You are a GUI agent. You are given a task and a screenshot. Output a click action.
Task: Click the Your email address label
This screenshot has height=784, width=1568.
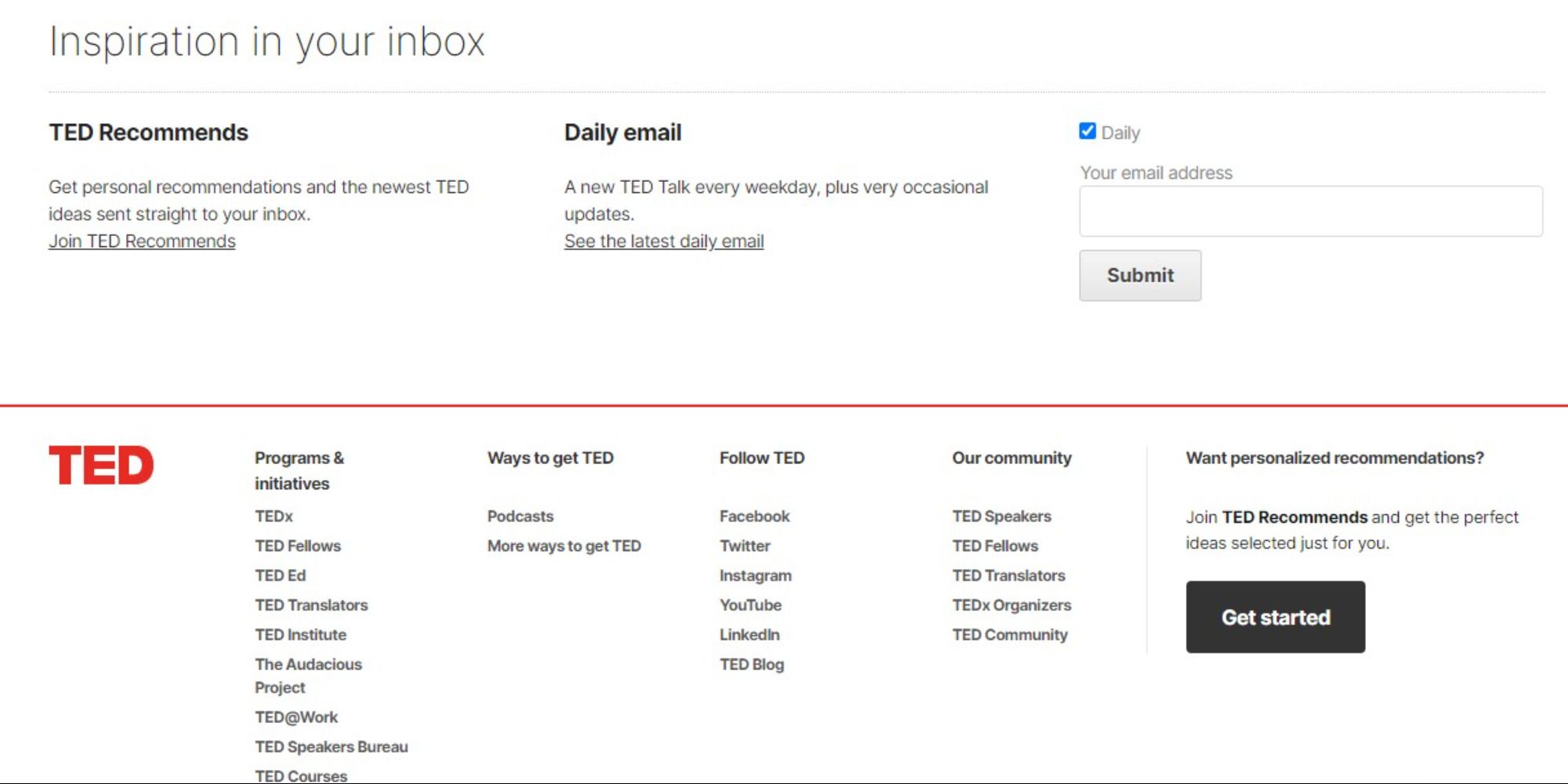tap(1156, 172)
